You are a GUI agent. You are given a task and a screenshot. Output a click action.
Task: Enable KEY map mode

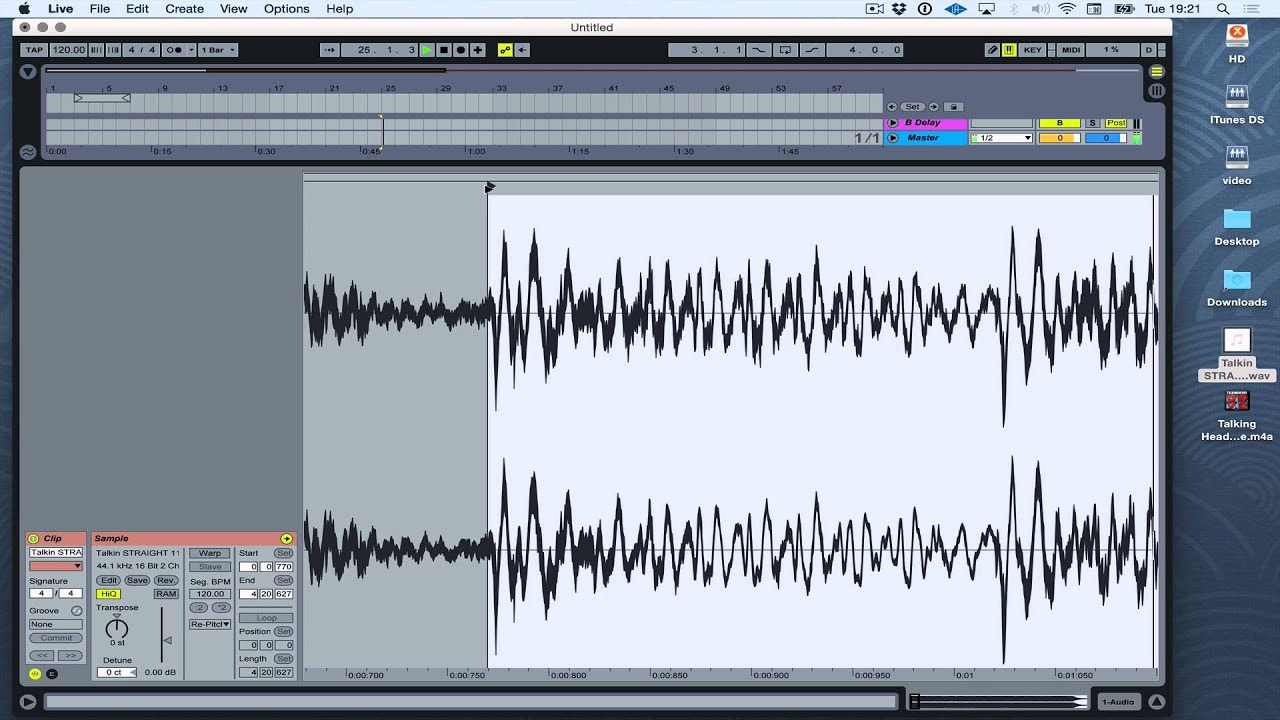[1032, 50]
